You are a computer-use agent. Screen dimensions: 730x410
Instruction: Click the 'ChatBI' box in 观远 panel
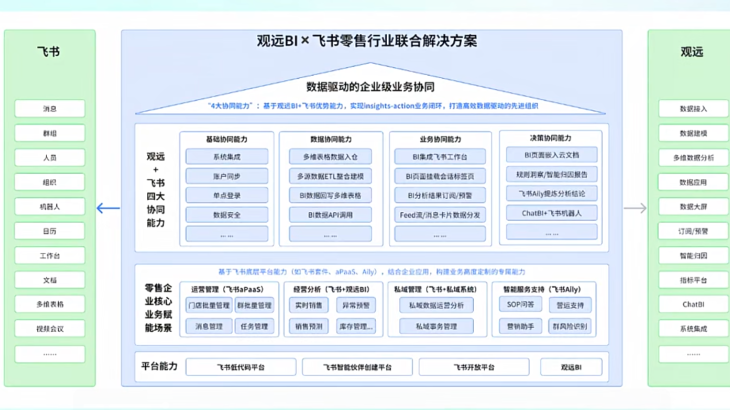point(693,304)
